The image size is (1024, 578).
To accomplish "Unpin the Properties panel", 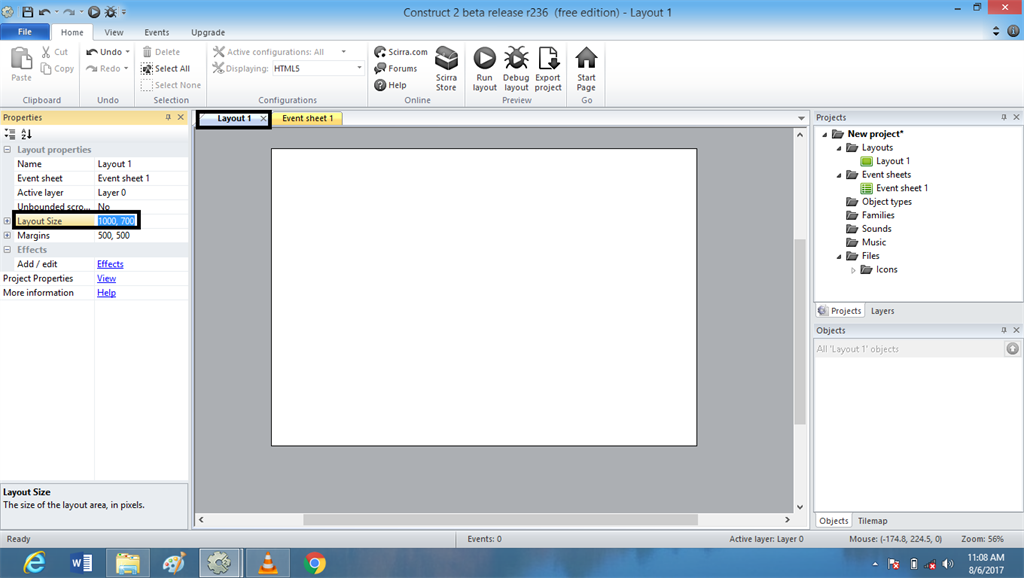I will 167,117.
